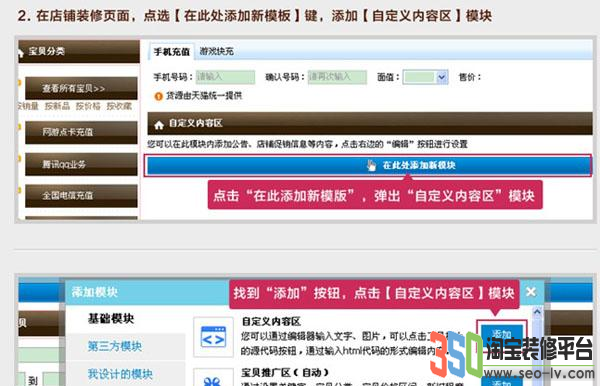Select the 腾讯qq业务 category

pyautogui.click(x=81, y=164)
